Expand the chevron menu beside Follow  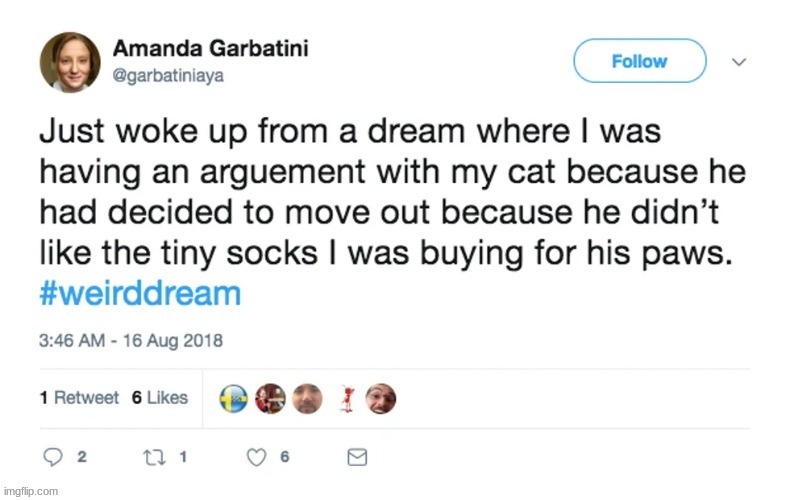tap(739, 62)
